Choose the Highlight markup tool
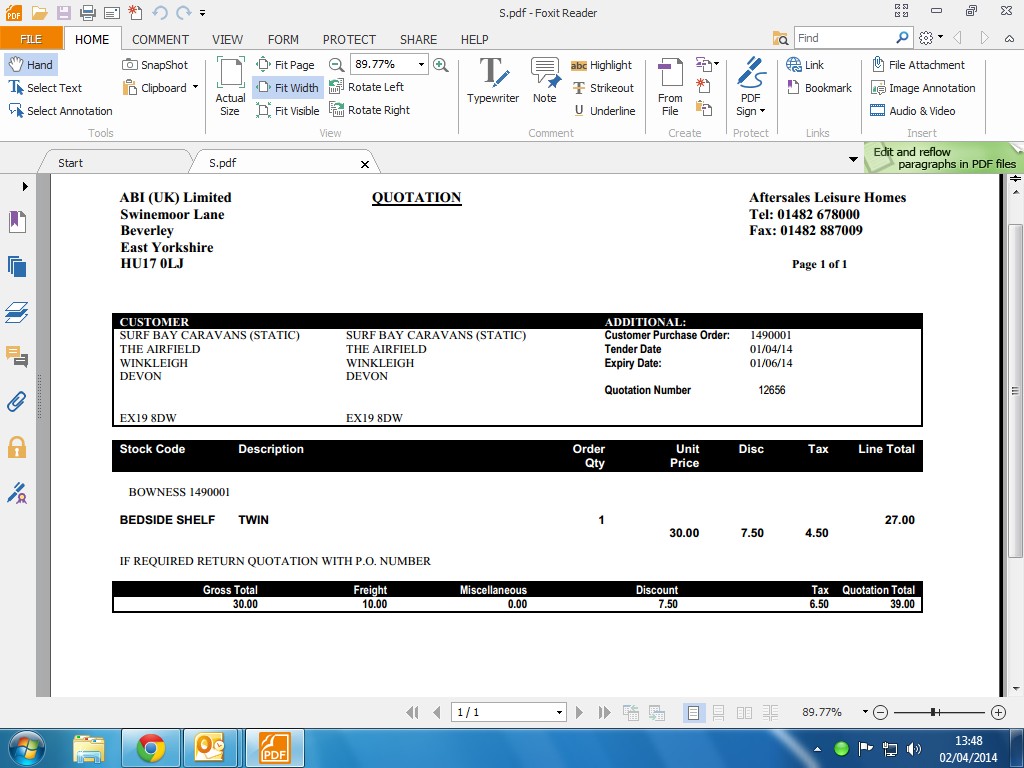1024x768 pixels. click(601, 65)
